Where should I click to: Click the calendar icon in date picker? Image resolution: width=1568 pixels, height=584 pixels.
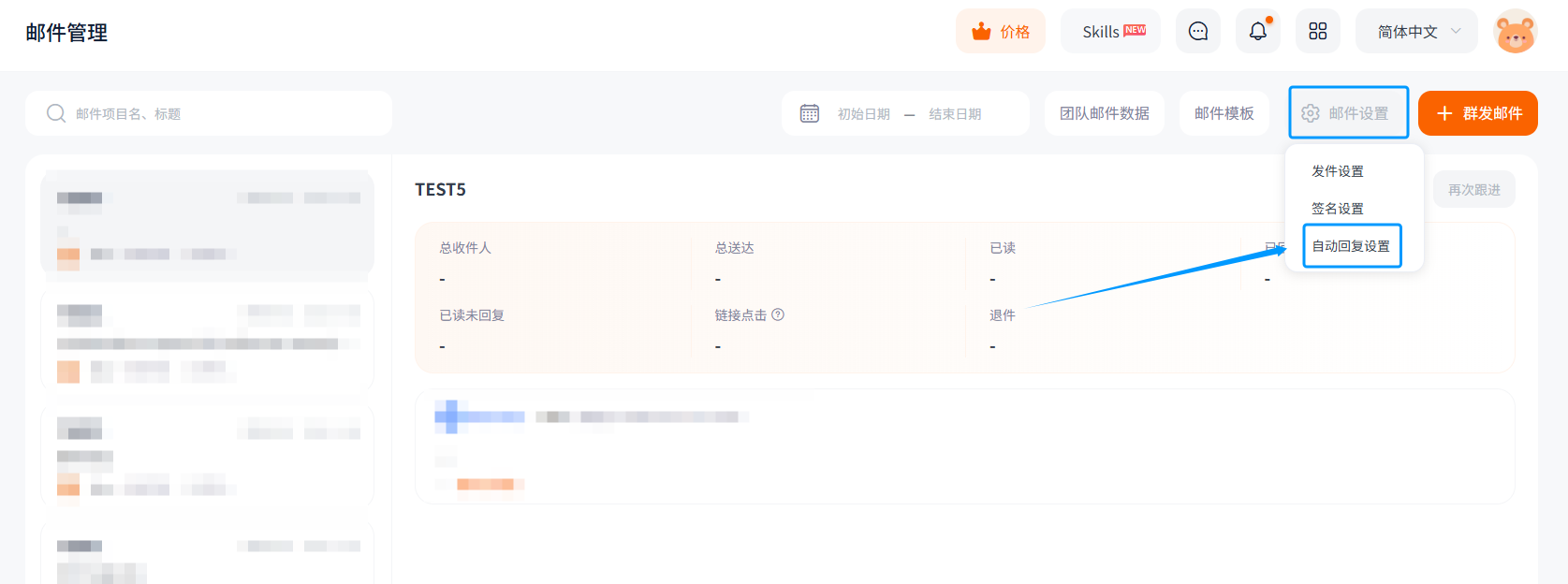pyautogui.click(x=810, y=113)
